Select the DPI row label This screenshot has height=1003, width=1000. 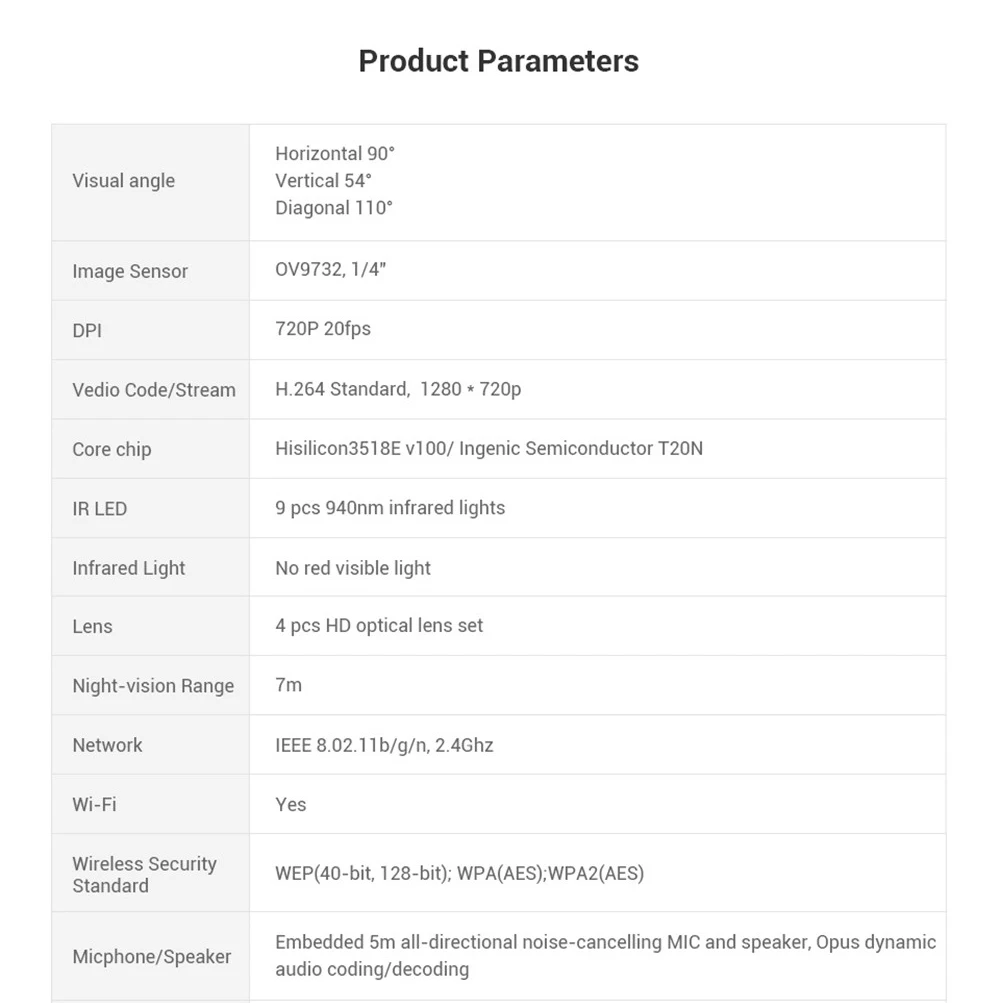click(87, 330)
